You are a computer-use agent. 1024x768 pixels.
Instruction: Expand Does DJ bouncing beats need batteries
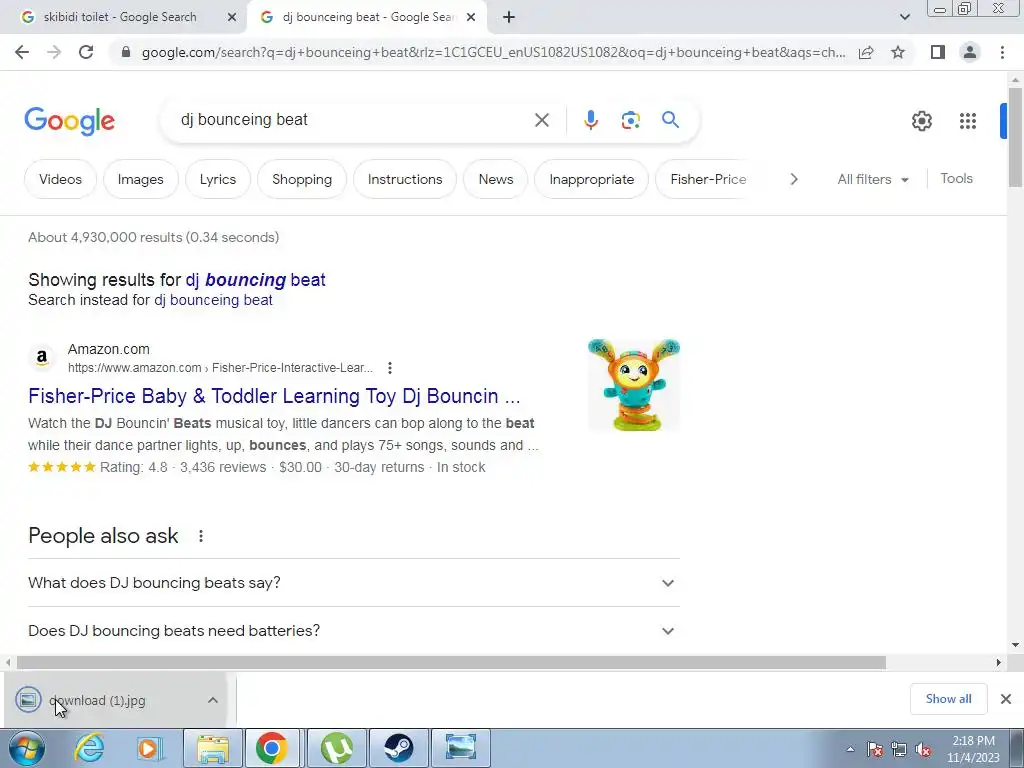pyautogui.click(x=353, y=631)
